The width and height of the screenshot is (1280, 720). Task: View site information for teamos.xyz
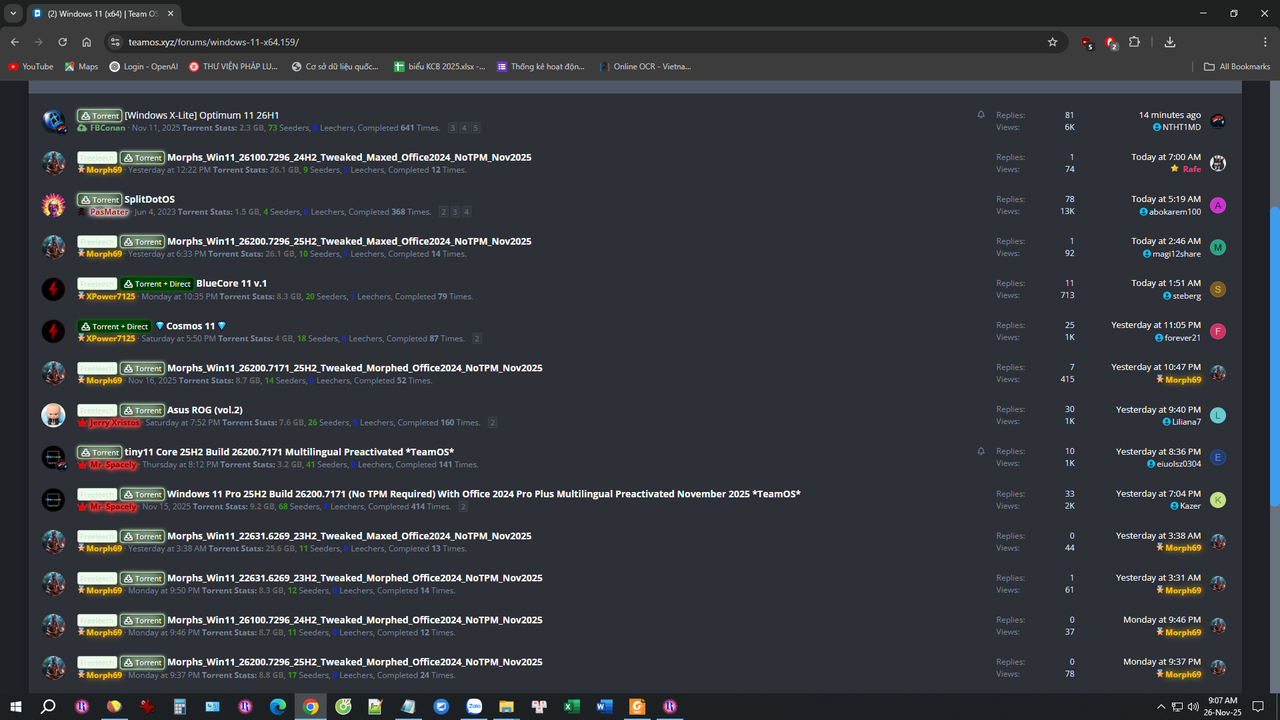pyautogui.click(x=115, y=42)
